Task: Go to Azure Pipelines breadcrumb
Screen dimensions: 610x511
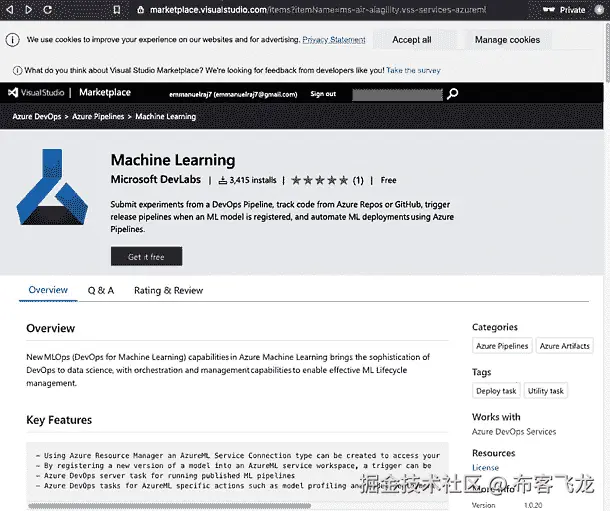Action: click(98, 116)
